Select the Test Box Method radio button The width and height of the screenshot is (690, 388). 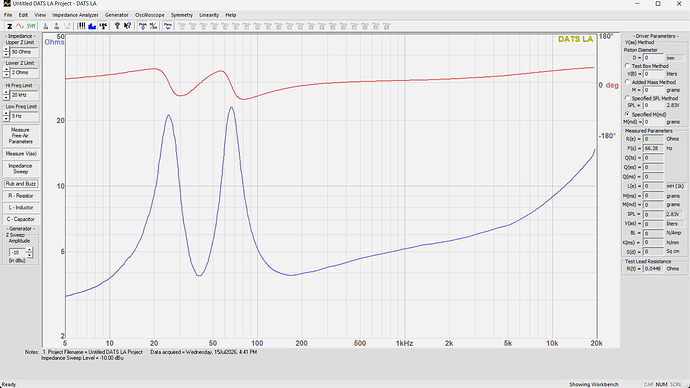coord(628,66)
